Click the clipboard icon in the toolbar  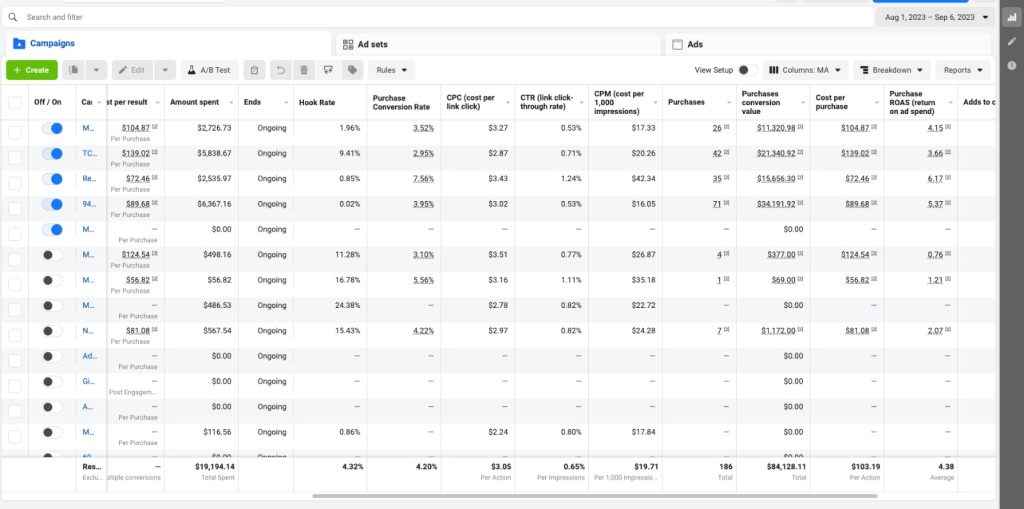[x=255, y=70]
